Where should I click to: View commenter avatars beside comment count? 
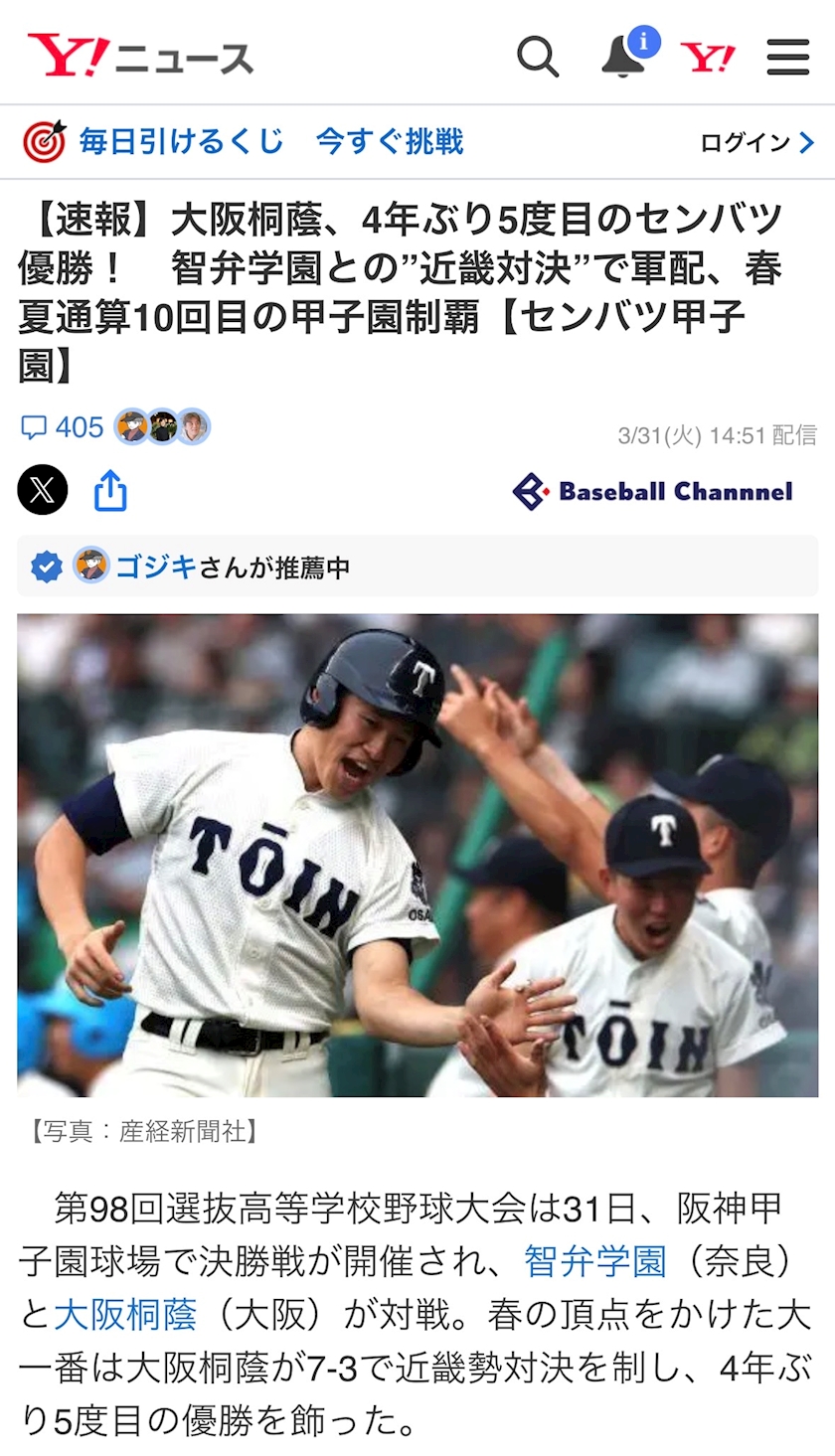(162, 427)
